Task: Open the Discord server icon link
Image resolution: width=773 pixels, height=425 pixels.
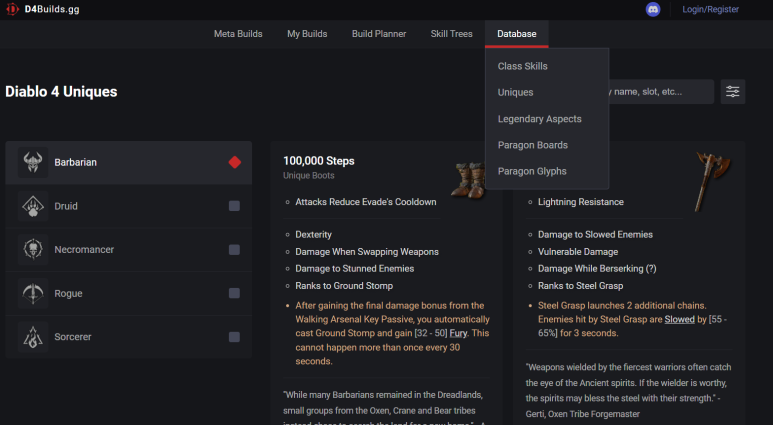Action: [653, 9]
